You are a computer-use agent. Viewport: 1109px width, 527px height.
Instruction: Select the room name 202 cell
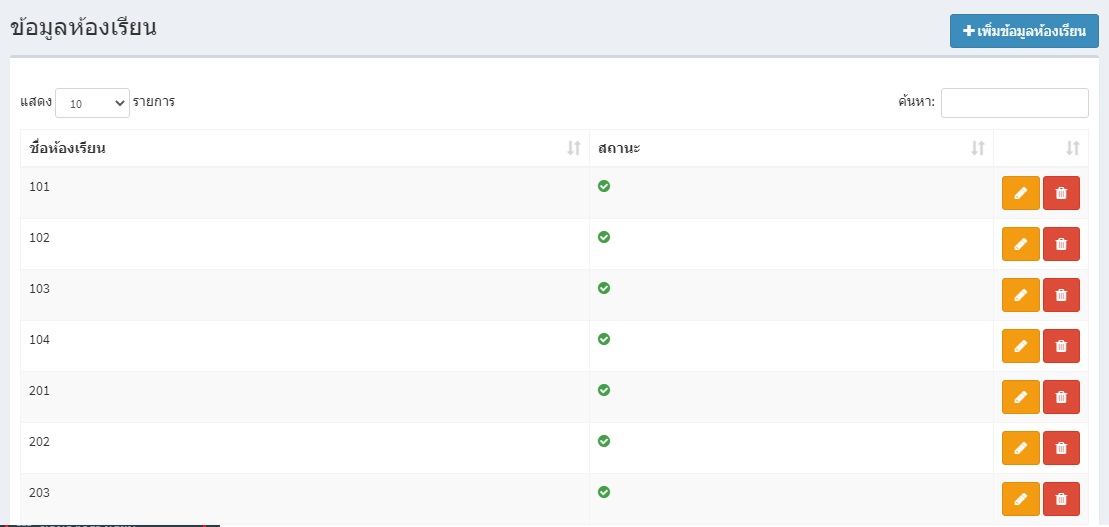tap(305, 448)
